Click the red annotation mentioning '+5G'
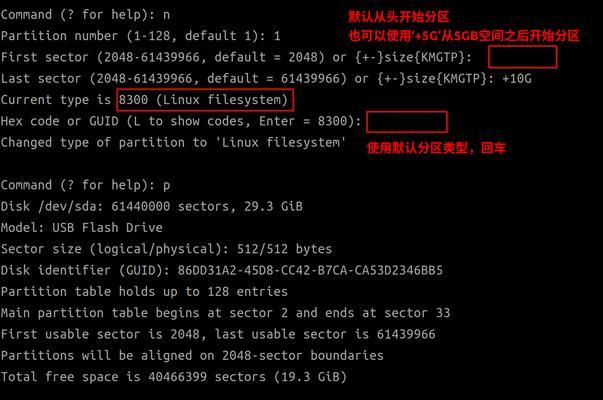603x400 pixels. [464, 36]
